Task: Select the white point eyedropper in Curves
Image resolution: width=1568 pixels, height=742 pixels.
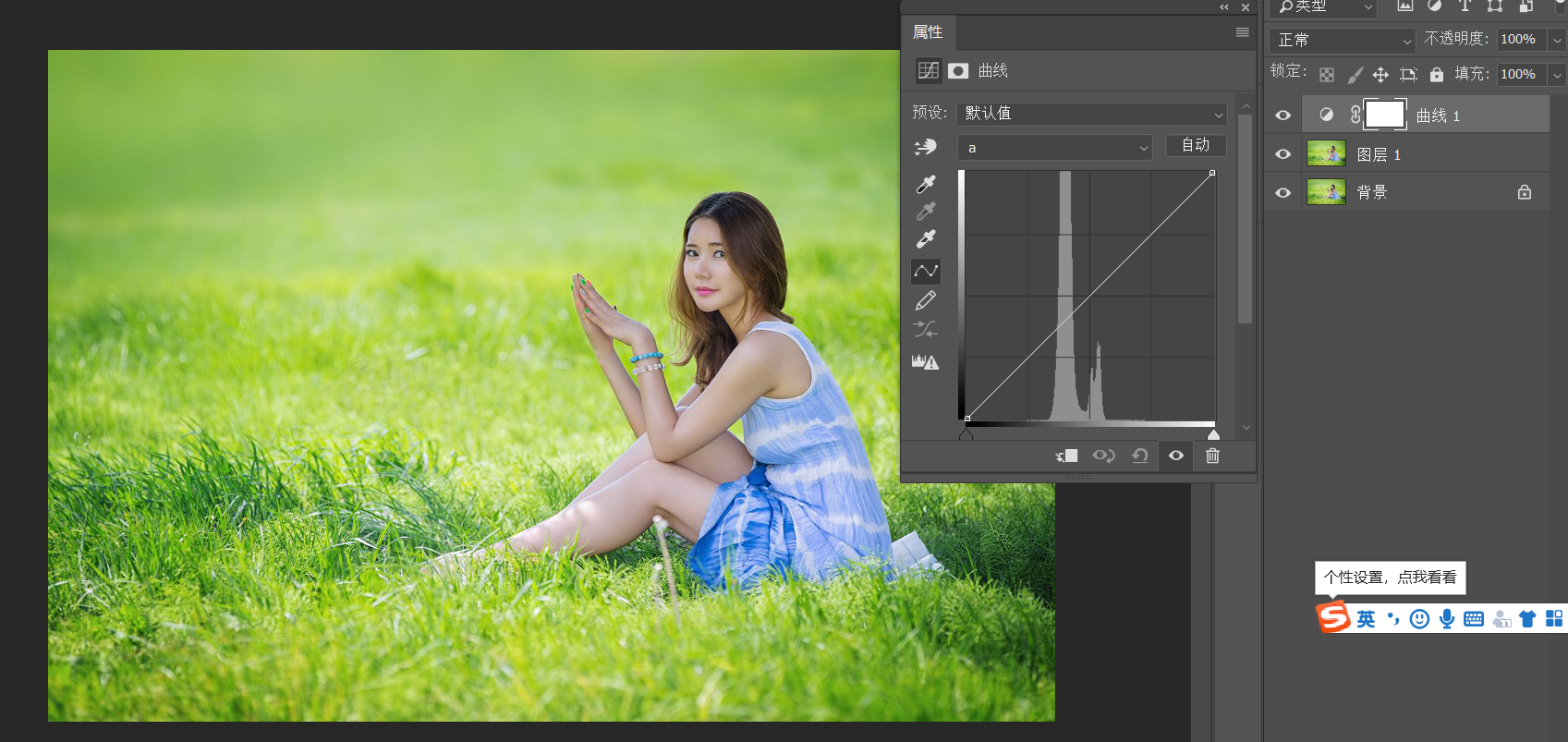Action: coord(926,239)
